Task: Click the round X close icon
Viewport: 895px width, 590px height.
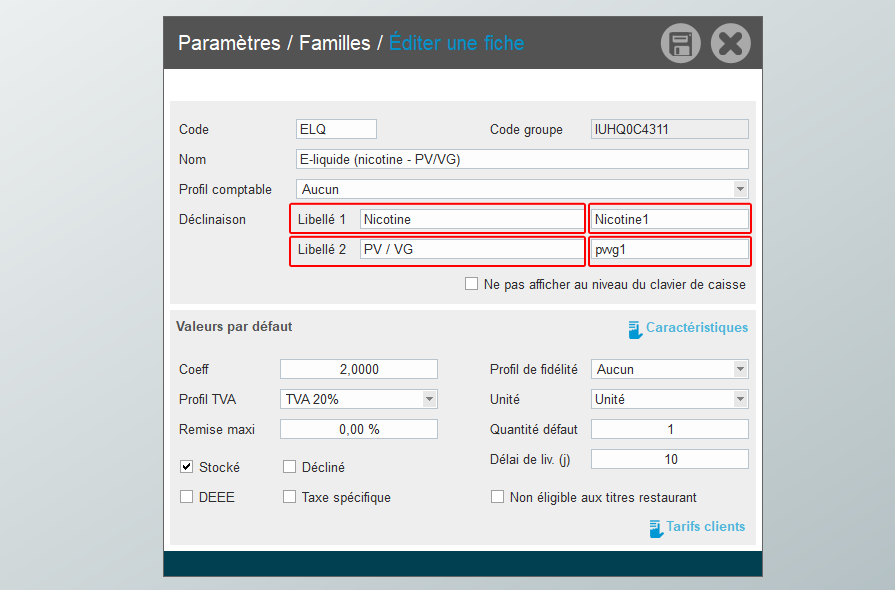Action: [730, 44]
